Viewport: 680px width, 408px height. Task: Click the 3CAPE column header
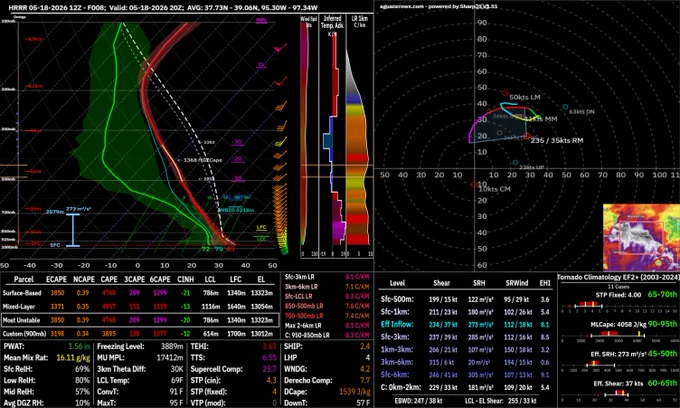tap(134, 279)
